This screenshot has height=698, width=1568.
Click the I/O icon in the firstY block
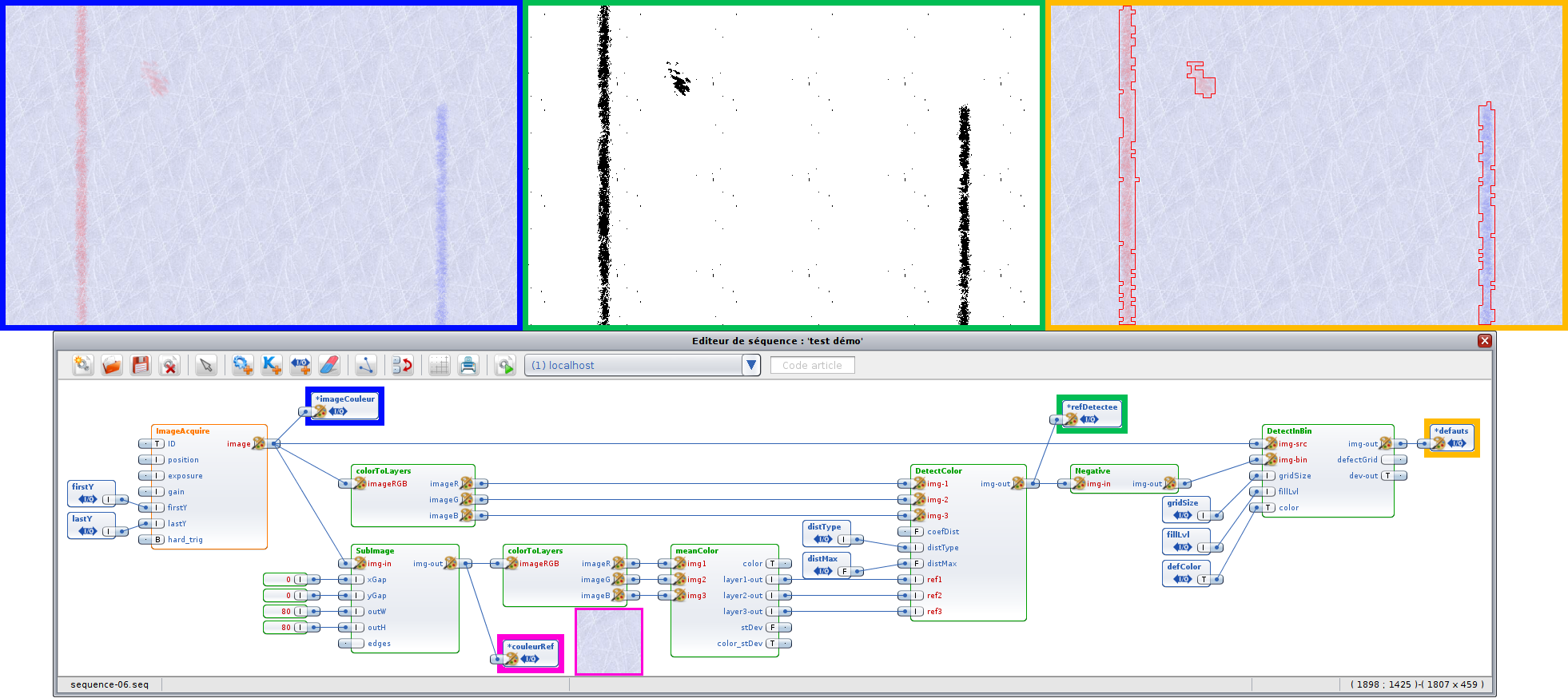pyautogui.click(x=88, y=499)
